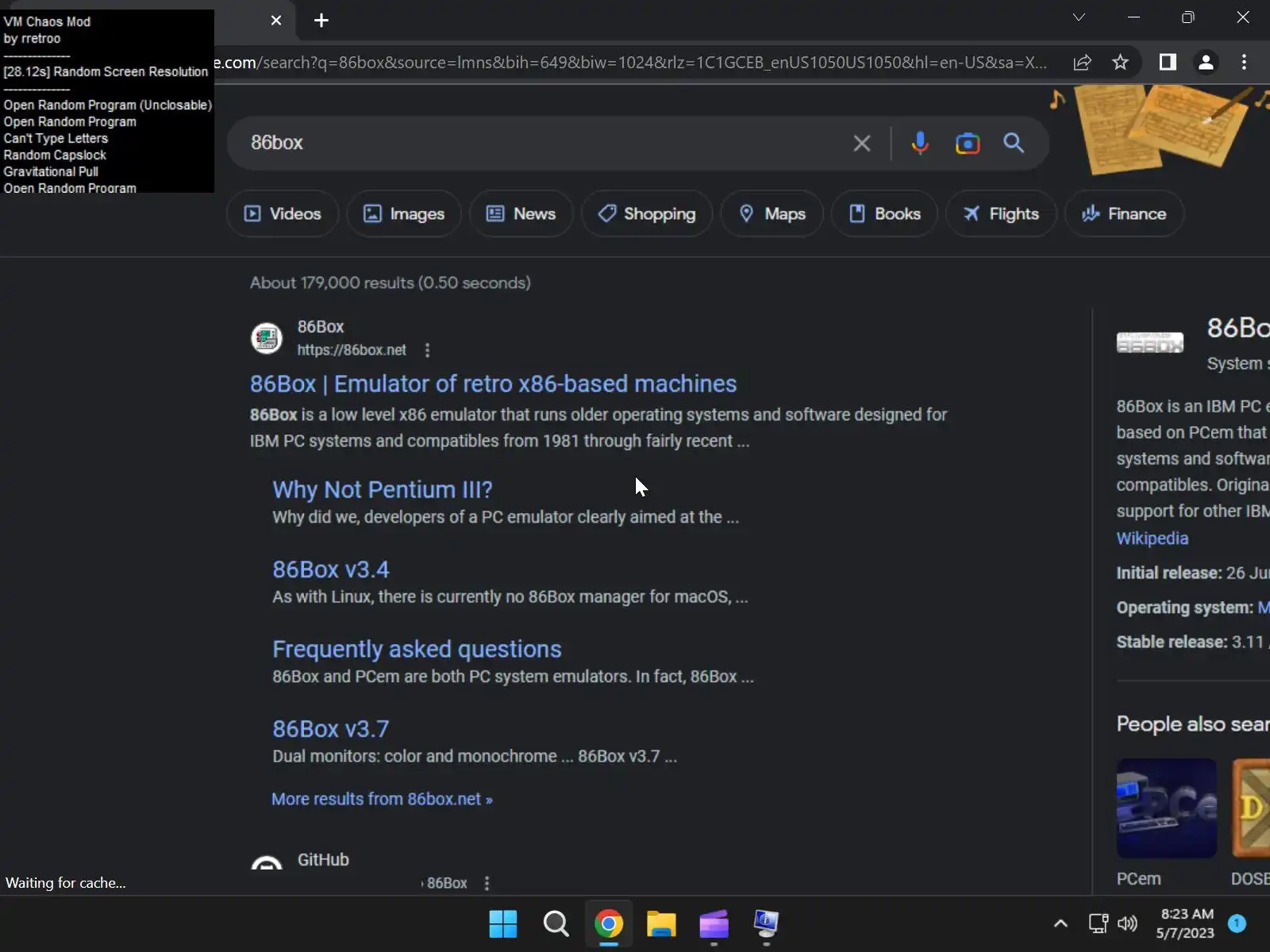Image resolution: width=1270 pixels, height=952 pixels.
Task: Open the Wikipedia link in knowledge panel
Action: pyautogui.click(x=1153, y=539)
